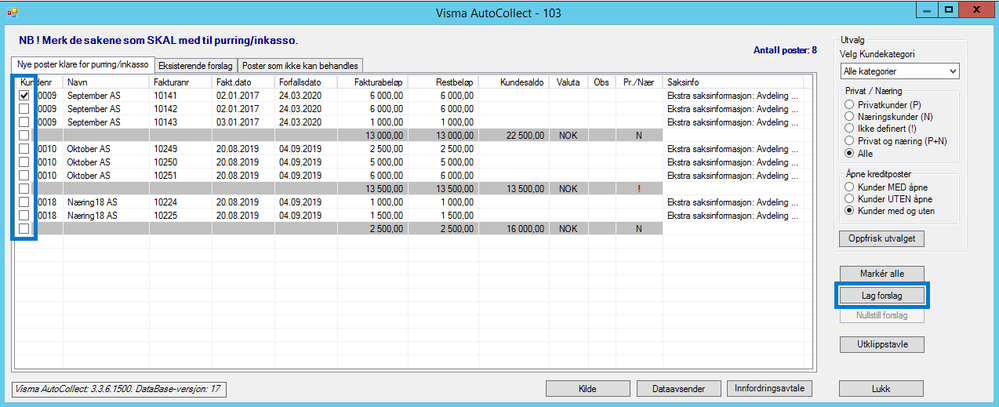Image resolution: width=999 pixels, height=407 pixels.
Task: Click the Oppfrisk utvalget button
Action: 882,239
